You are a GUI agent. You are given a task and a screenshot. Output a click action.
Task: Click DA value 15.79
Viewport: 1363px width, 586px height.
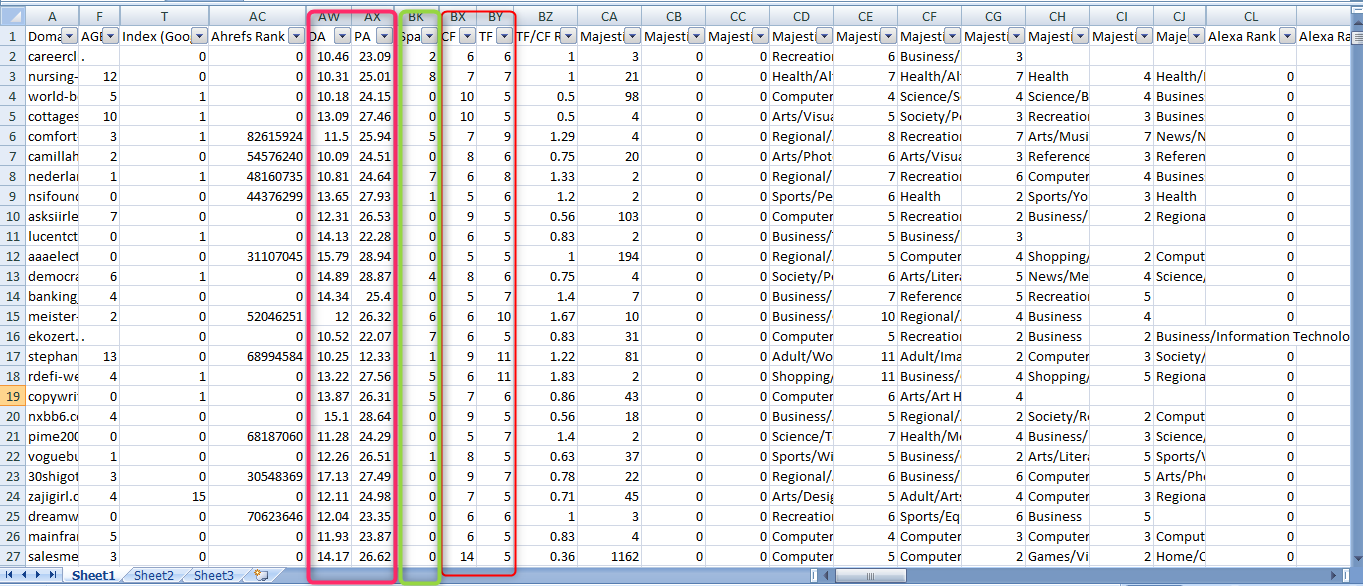click(328, 256)
